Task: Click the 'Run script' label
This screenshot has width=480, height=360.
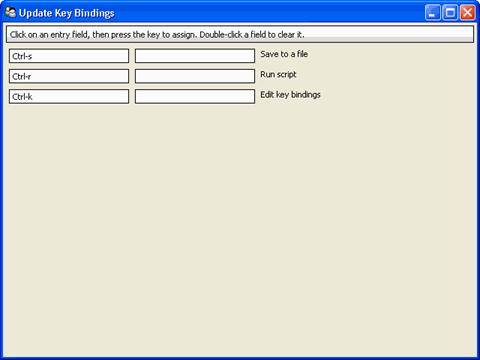Action: coord(278,74)
